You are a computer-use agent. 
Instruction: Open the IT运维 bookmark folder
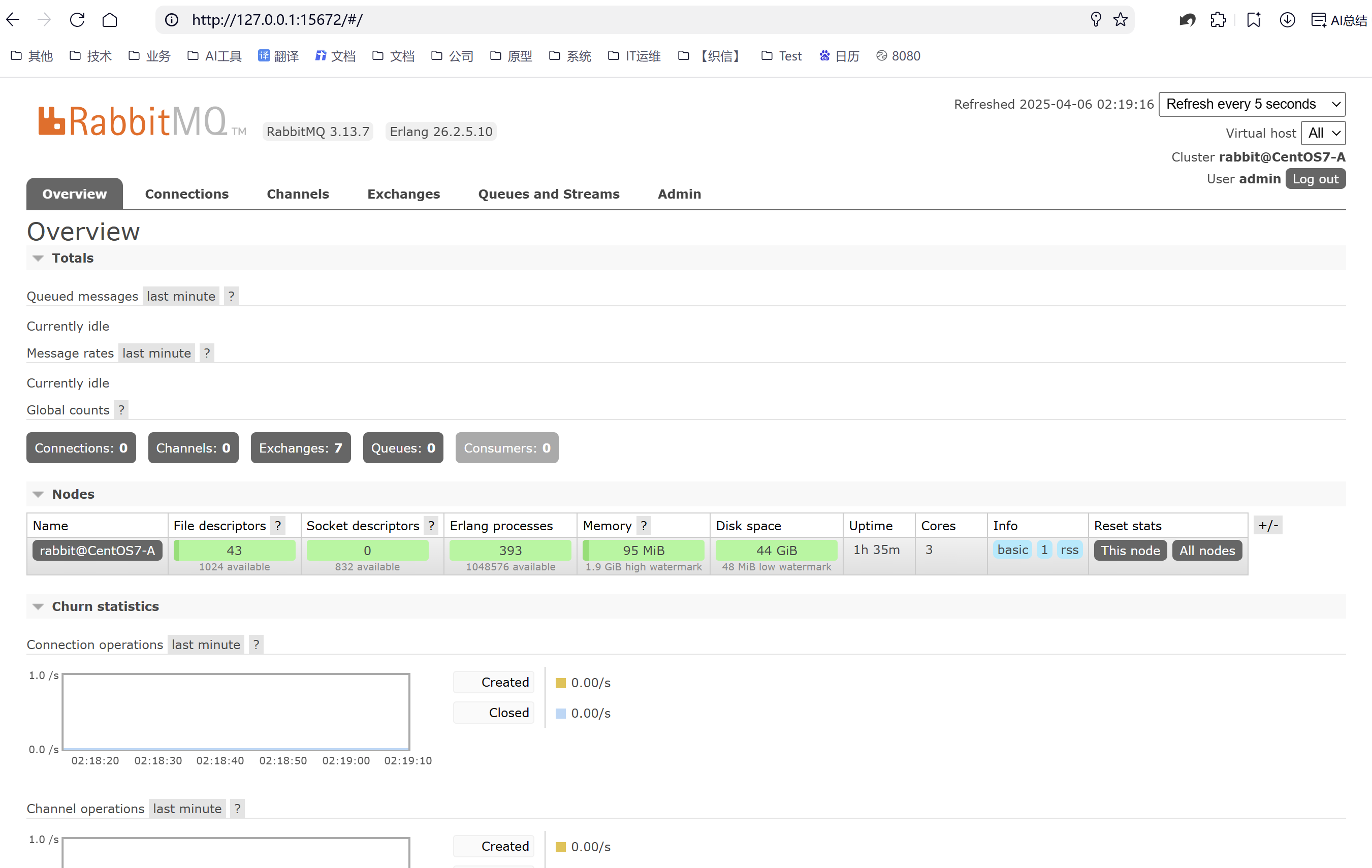(634, 56)
